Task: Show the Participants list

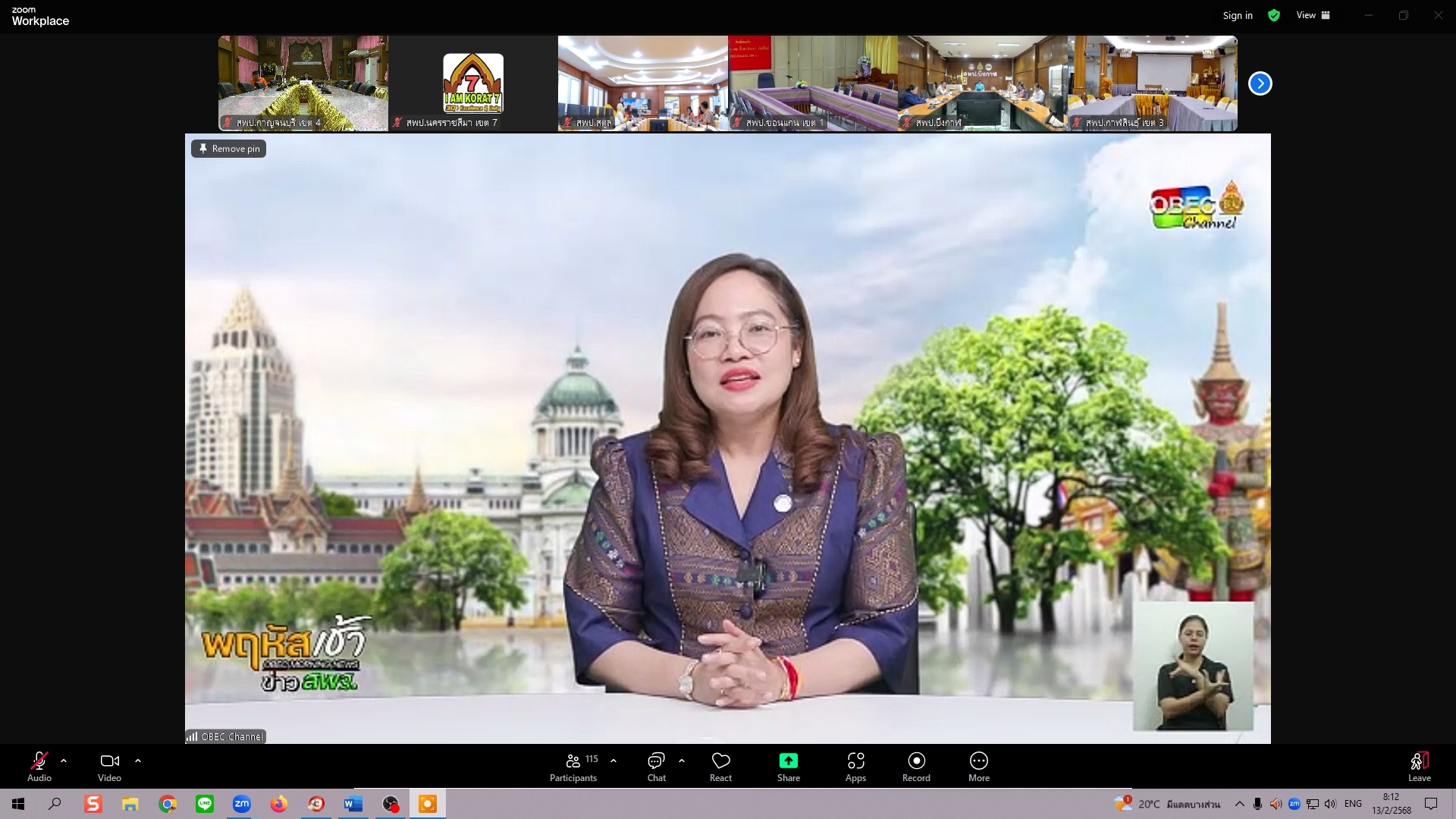Action: tap(573, 761)
